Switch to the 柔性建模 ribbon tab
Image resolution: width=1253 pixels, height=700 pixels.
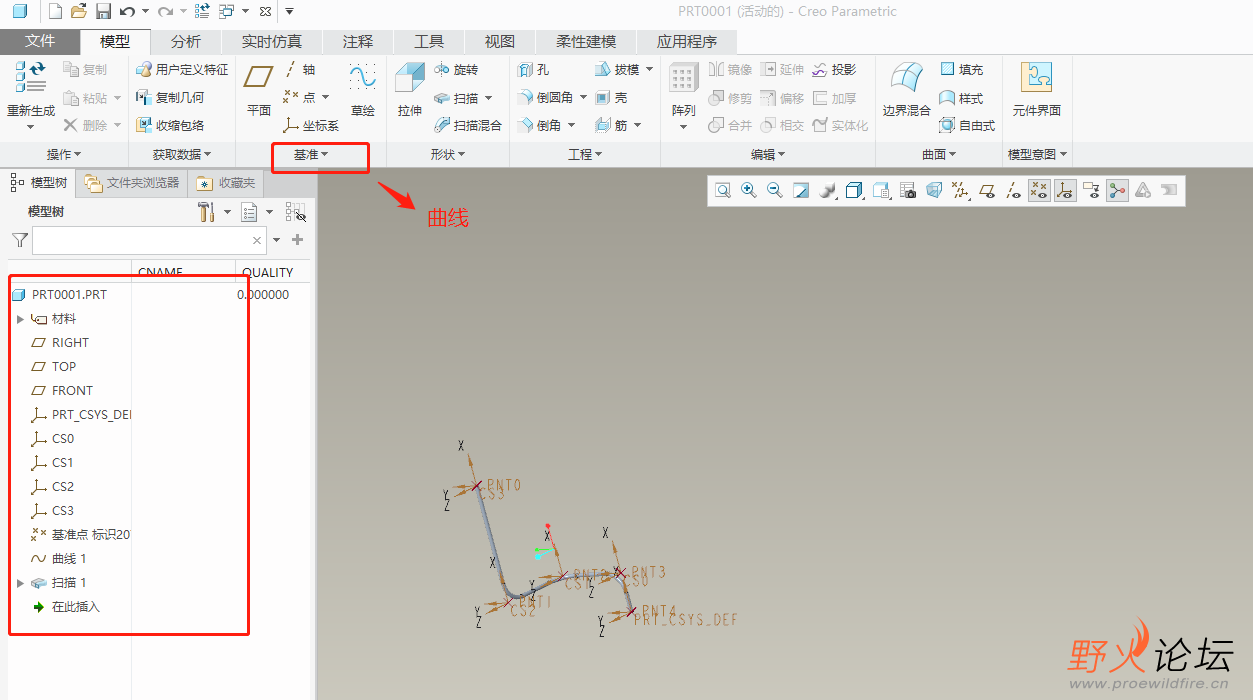click(586, 41)
